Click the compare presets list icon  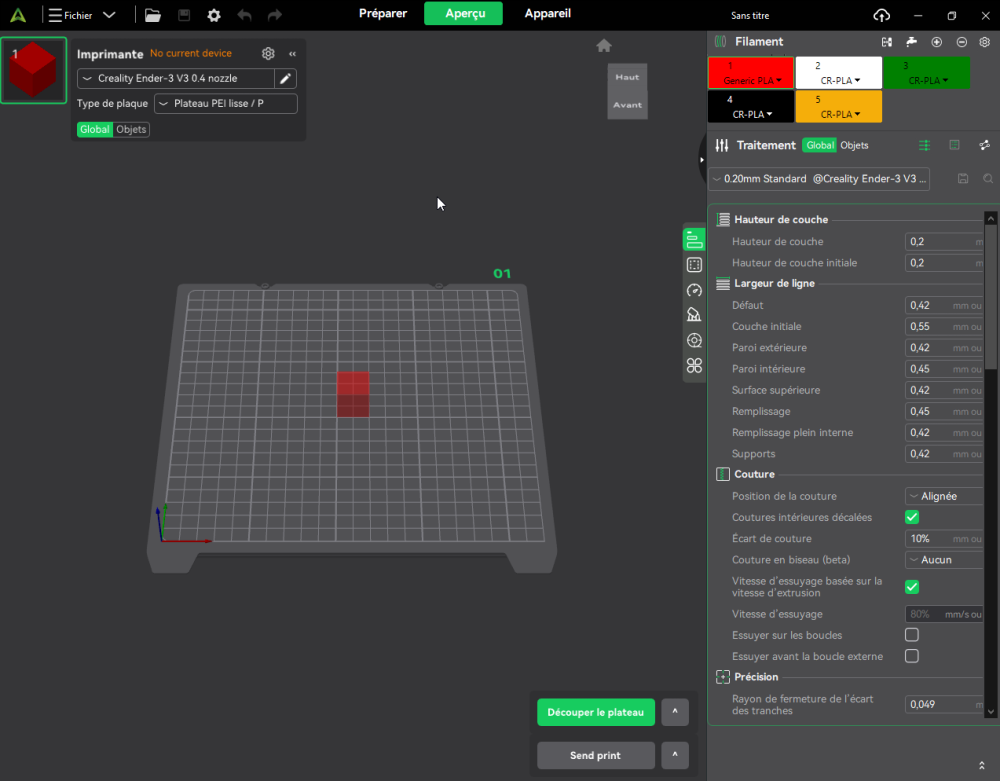coord(954,145)
